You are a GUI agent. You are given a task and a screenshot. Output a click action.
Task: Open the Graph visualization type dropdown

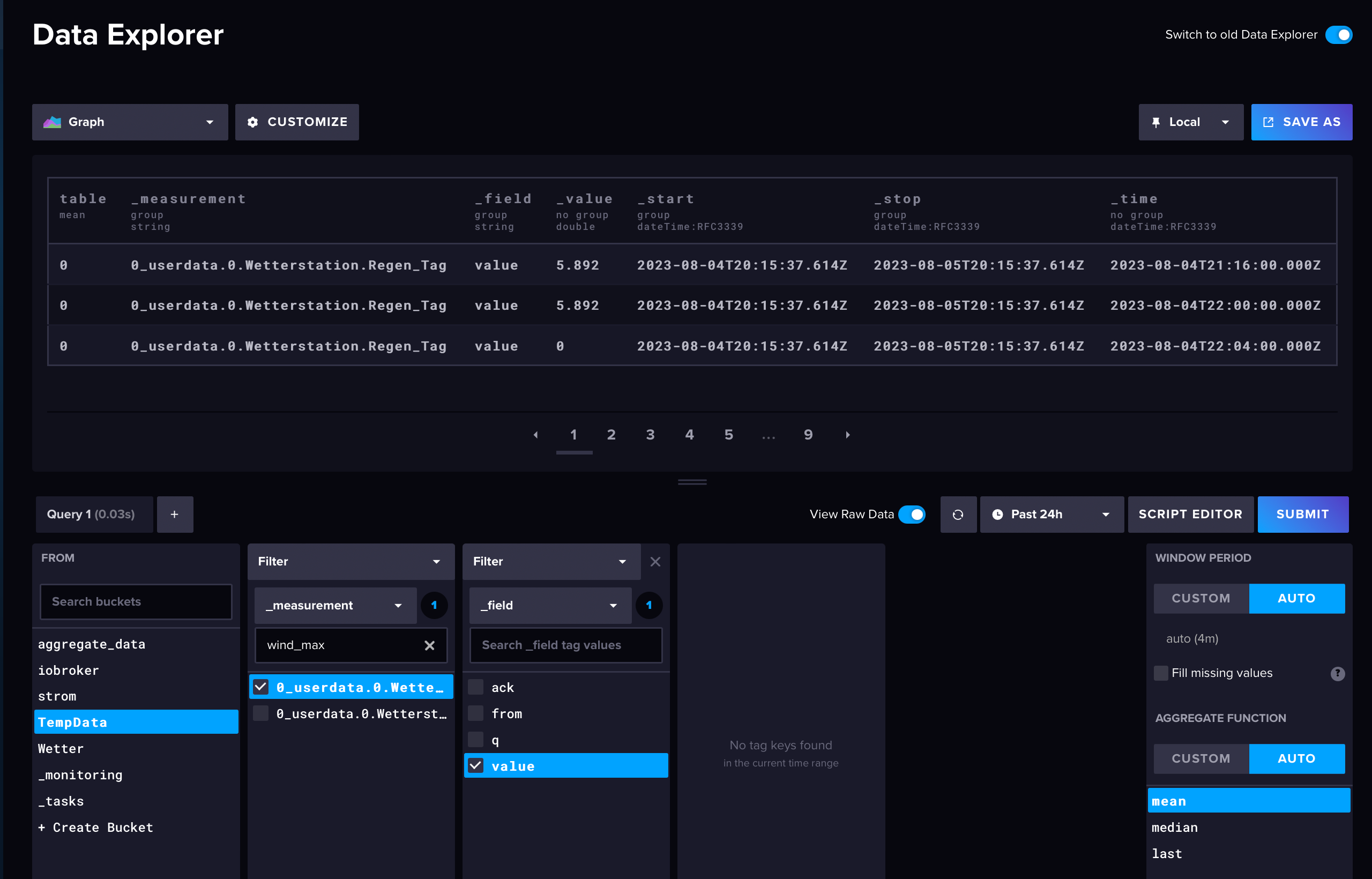pyautogui.click(x=130, y=122)
